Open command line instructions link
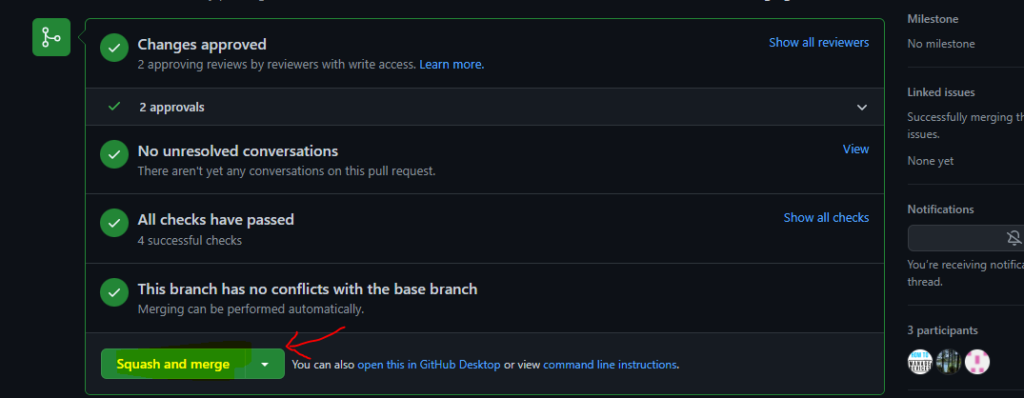The image size is (1024, 398). (x=609, y=365)
